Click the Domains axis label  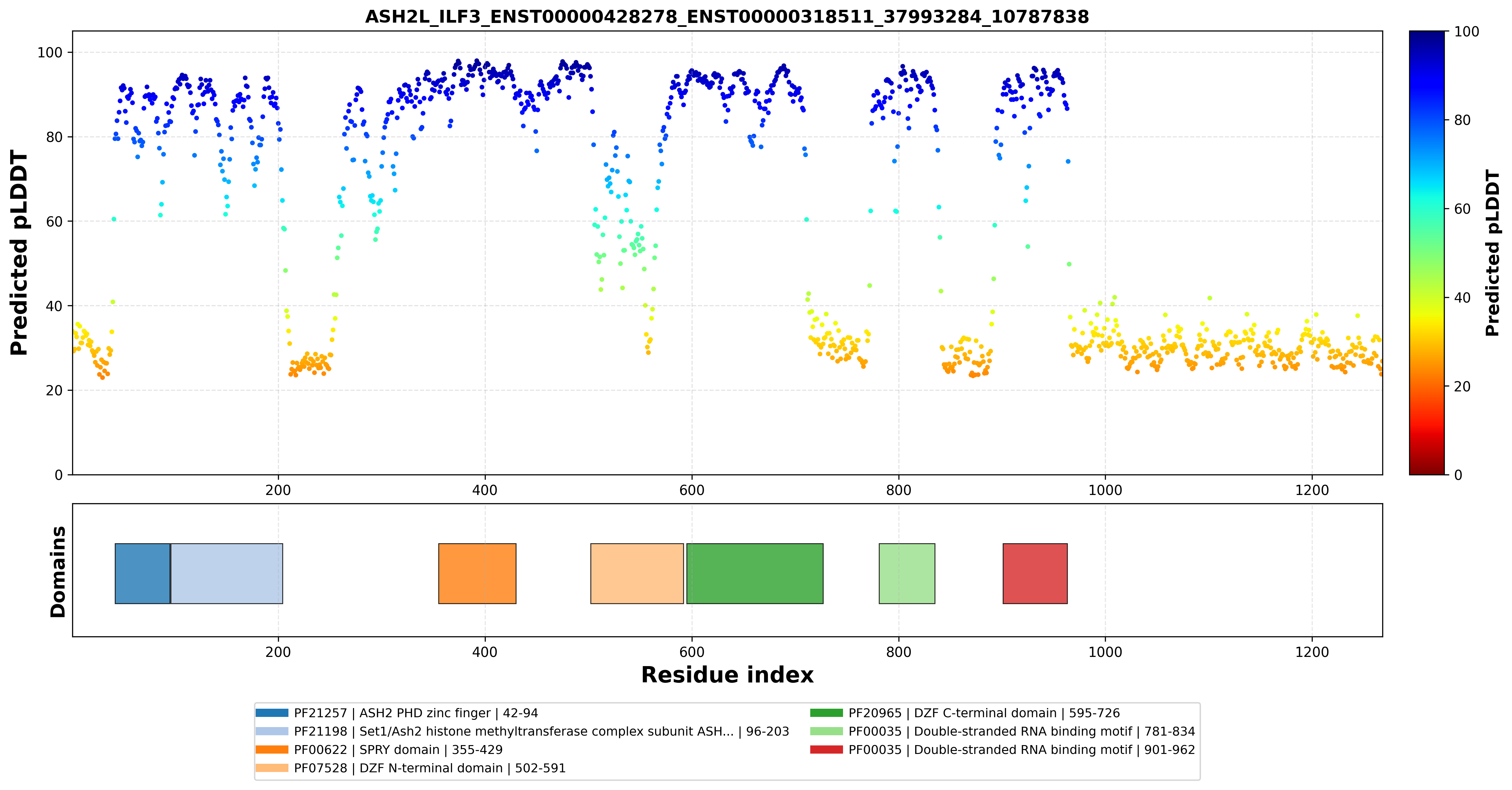(x=58, y=572)
